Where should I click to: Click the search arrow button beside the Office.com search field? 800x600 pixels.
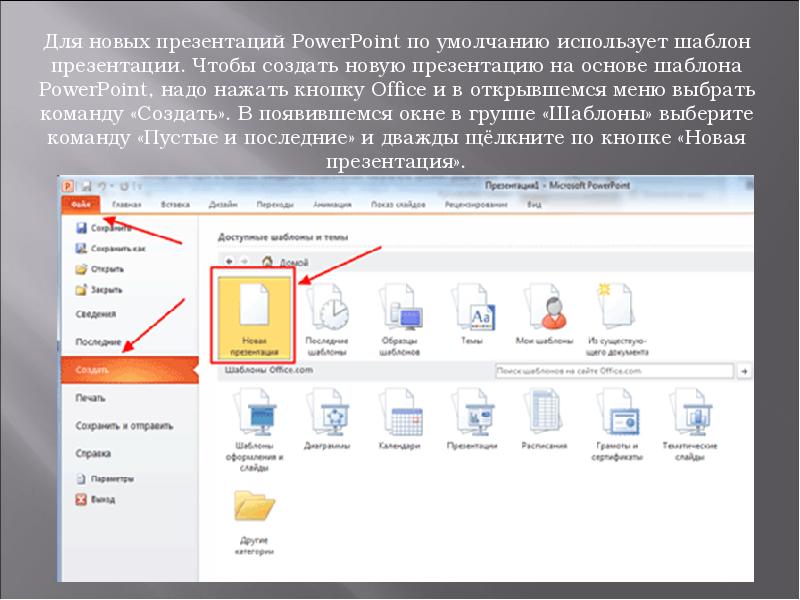point(744,371)
